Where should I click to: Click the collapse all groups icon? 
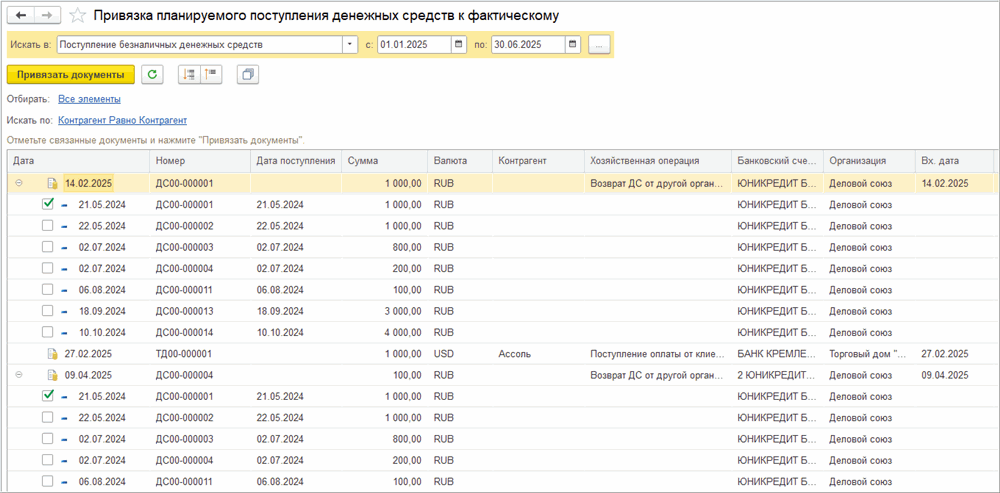click(x=210, y=74)
